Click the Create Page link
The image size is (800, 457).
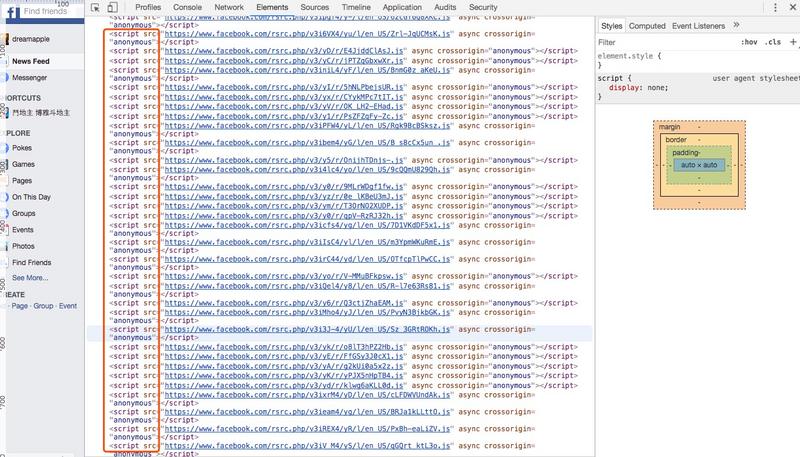20,306
